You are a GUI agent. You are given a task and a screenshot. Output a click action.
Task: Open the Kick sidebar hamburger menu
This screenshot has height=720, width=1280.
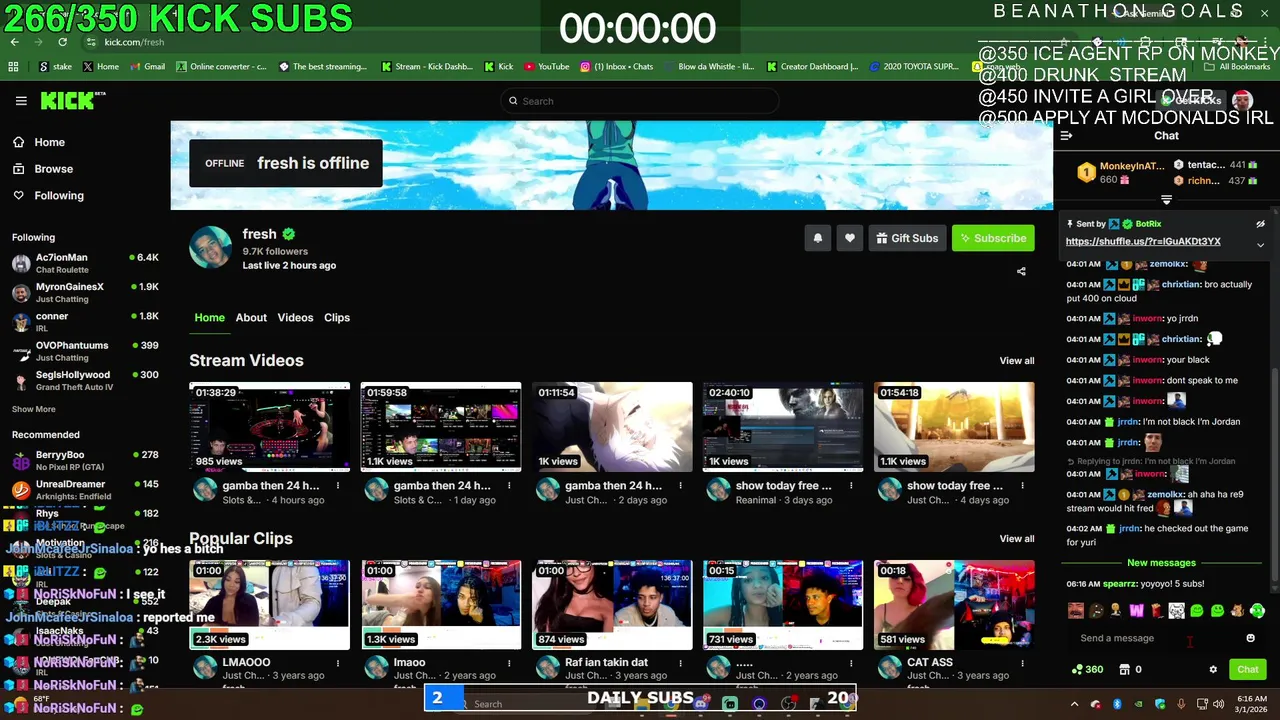click(21, 101)
